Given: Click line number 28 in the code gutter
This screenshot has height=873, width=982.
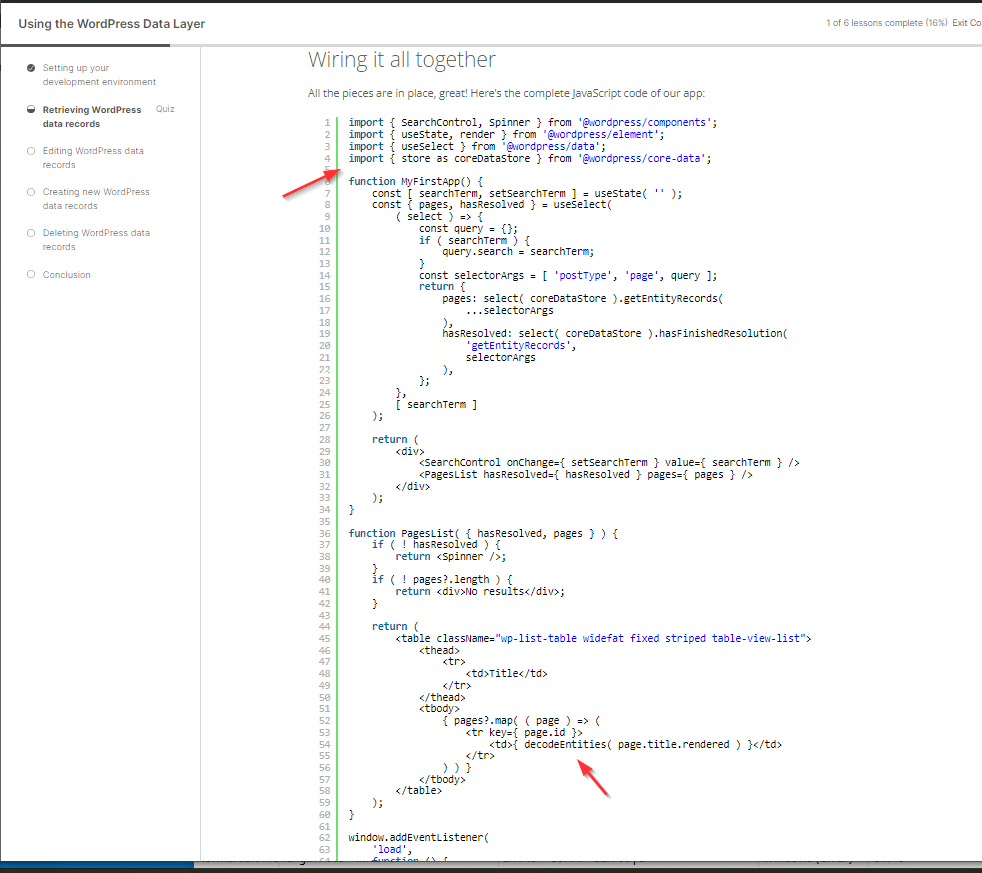Looking at the screenshot, I should (x=324, y=440).
